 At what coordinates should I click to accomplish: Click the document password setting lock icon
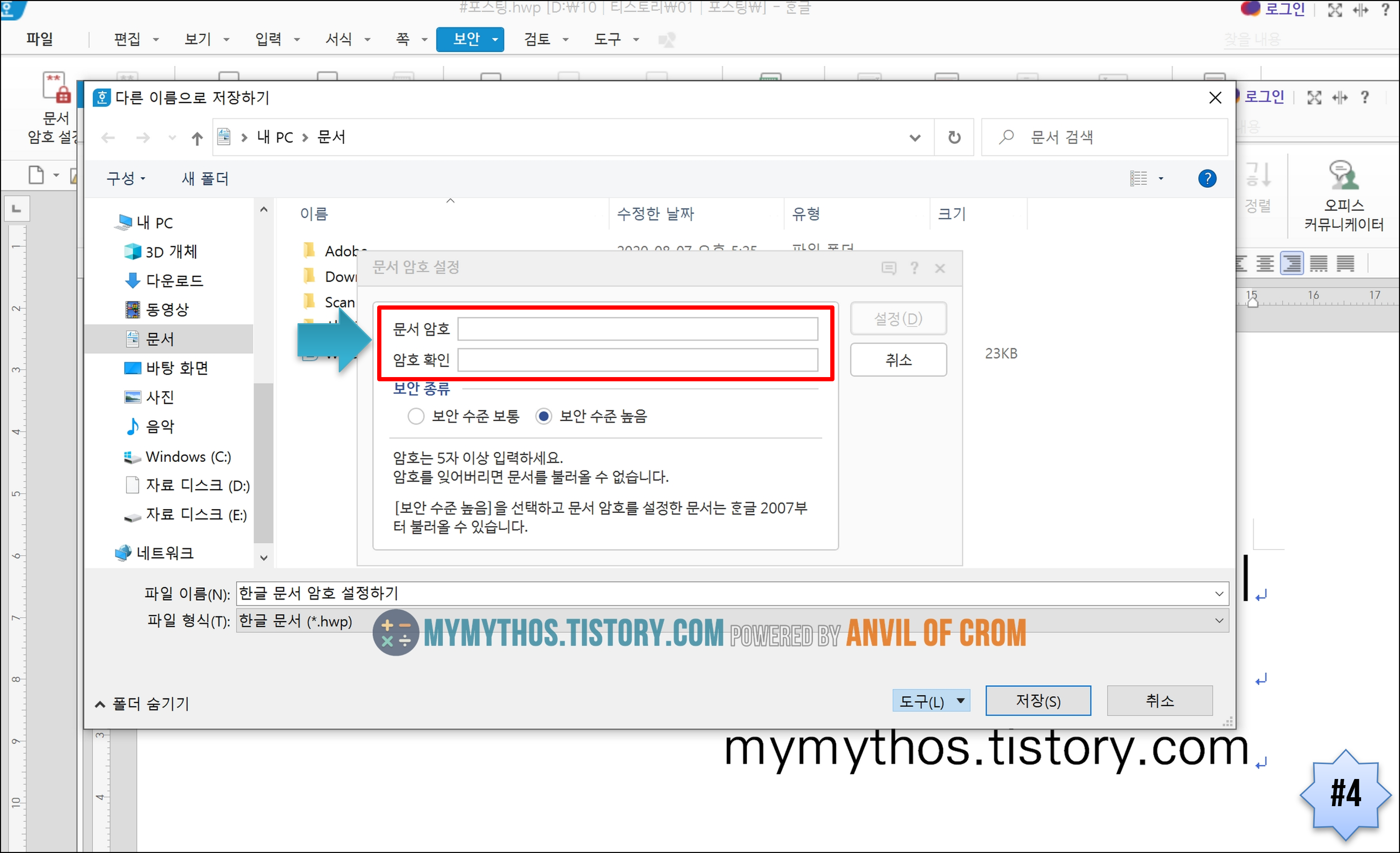pyautogui.click(x=56, y=88)
